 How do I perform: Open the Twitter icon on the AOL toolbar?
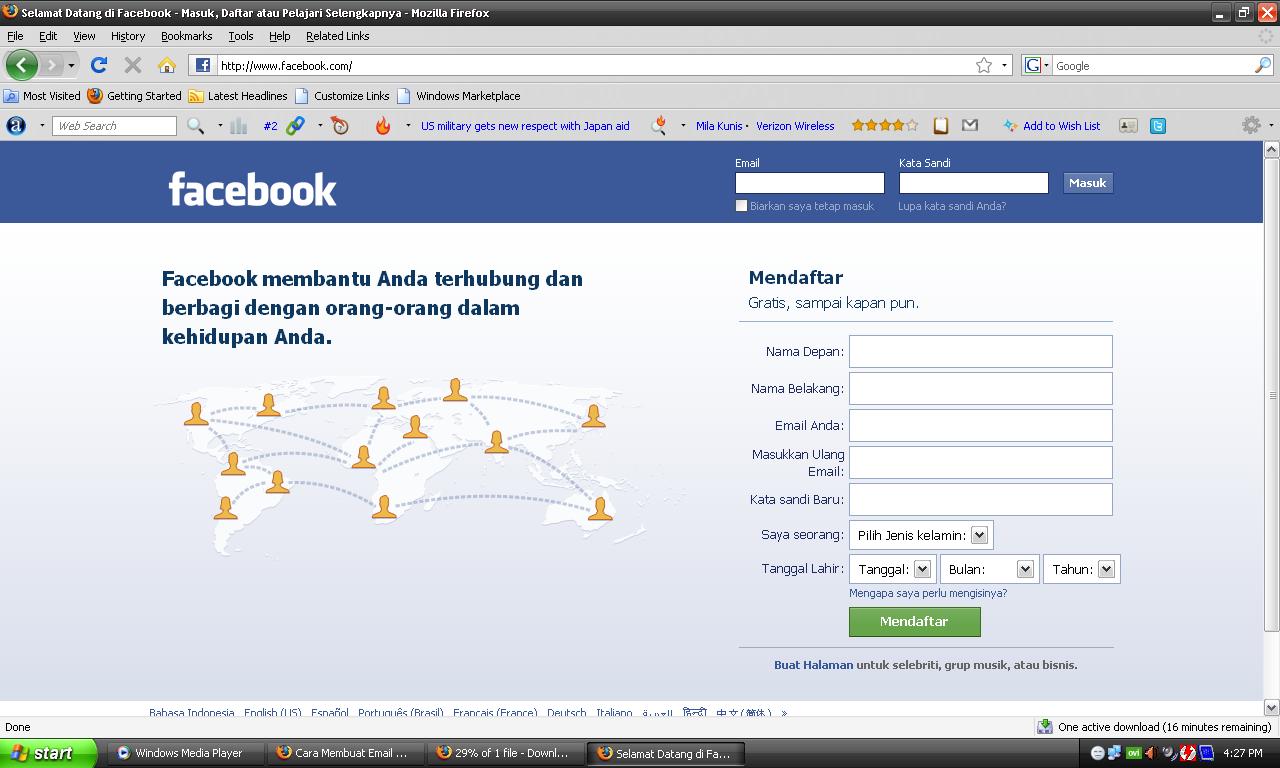click(x=1156, y=125)
